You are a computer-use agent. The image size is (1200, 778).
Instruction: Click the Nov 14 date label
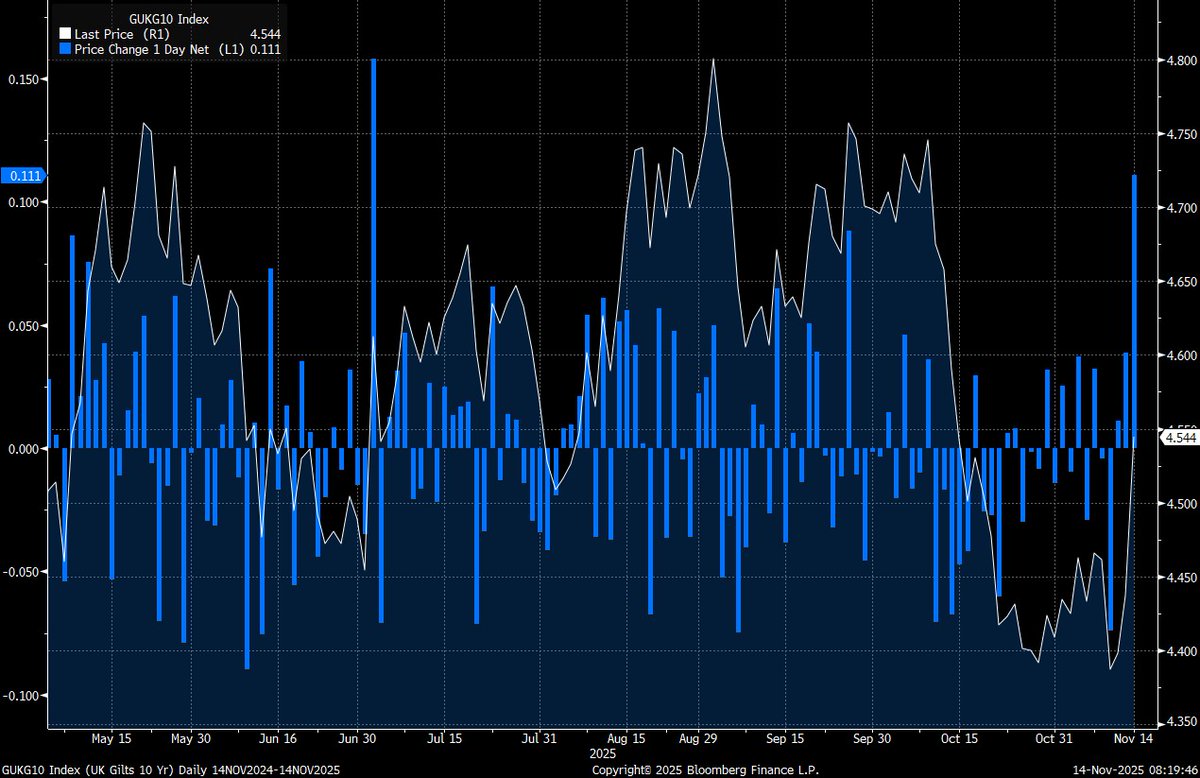point(1132,739)
